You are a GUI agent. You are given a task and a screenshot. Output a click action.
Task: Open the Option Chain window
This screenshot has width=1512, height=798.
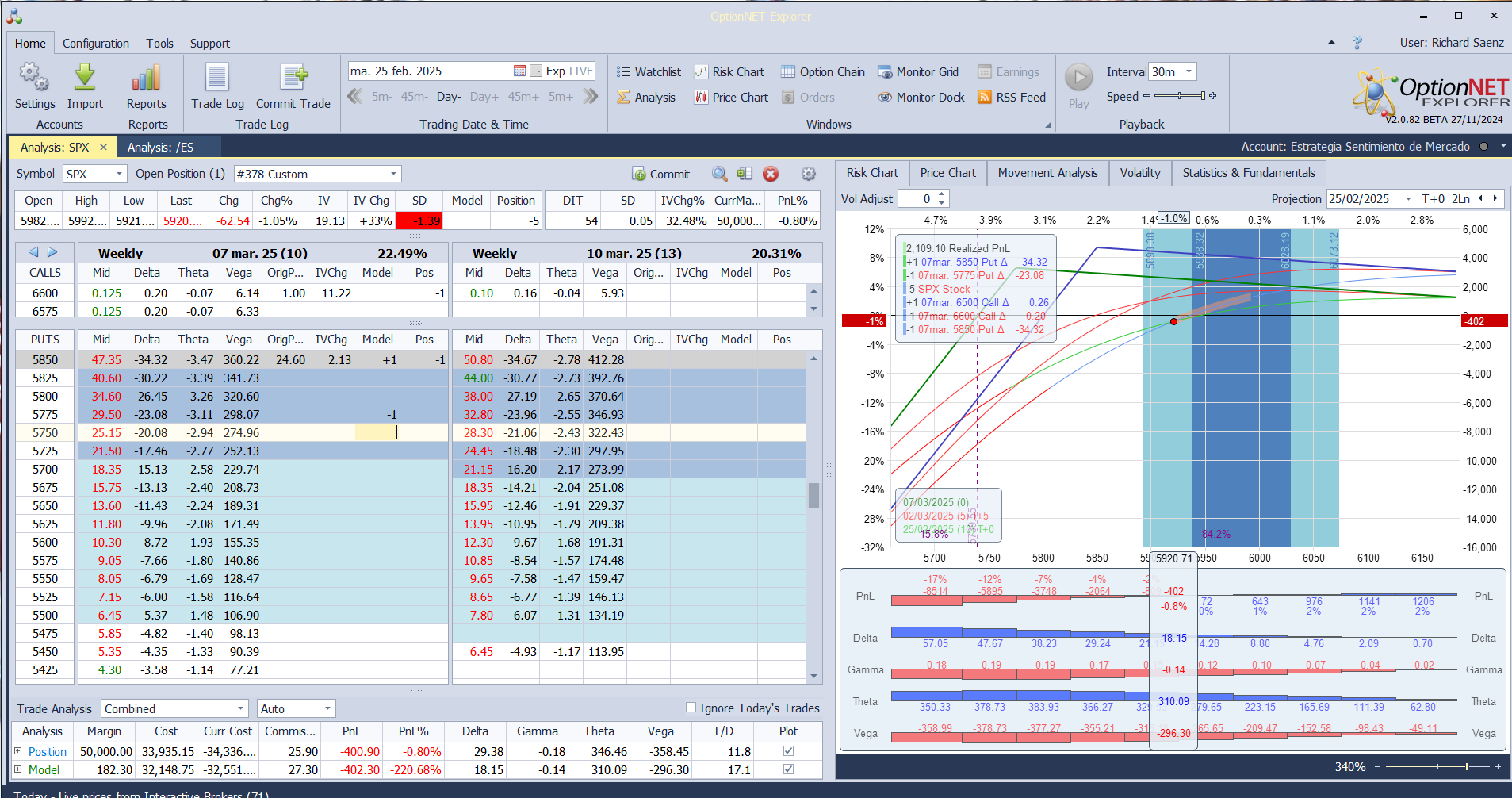[823, 72]
